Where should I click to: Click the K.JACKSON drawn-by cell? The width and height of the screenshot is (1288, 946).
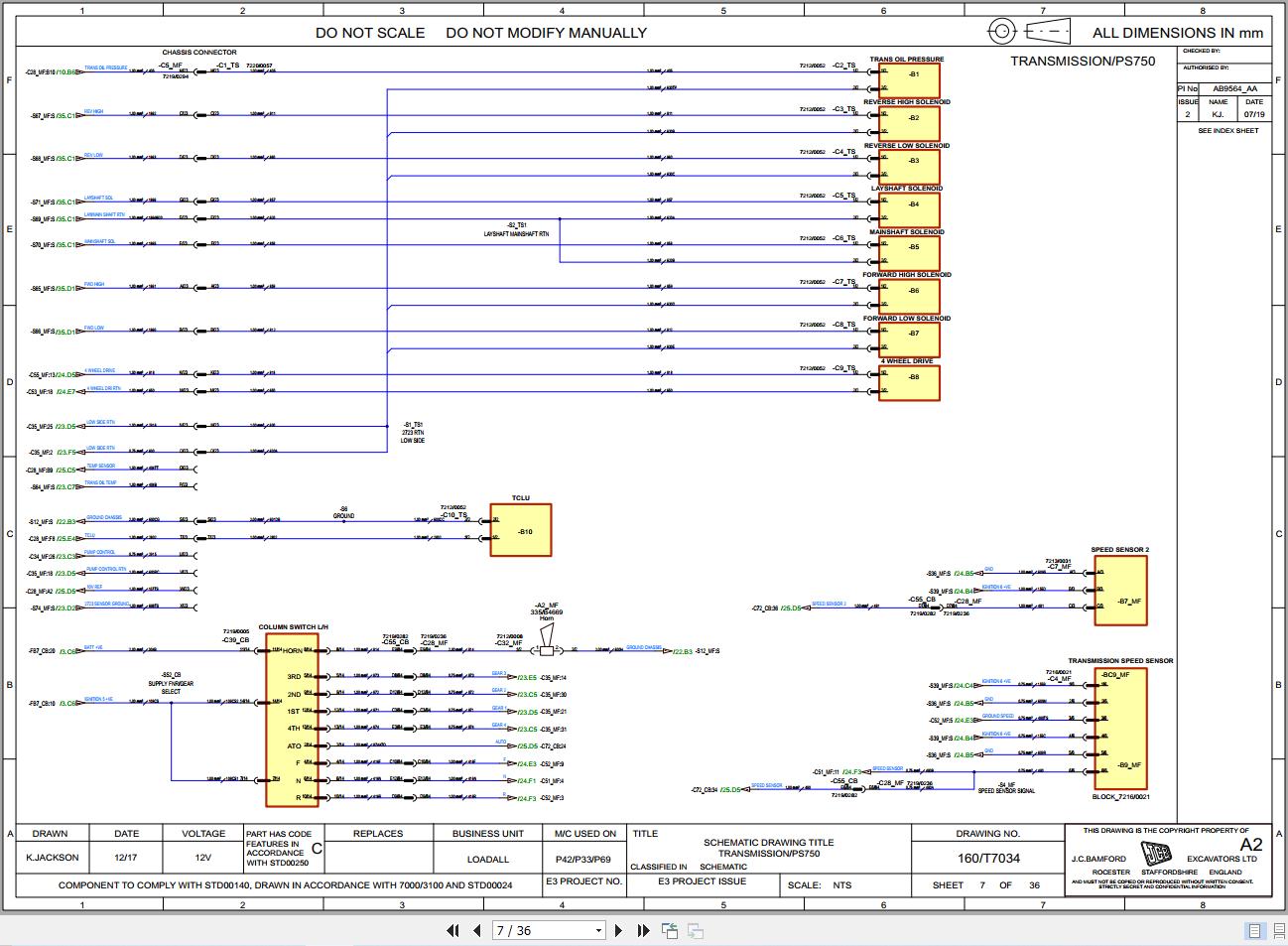tap(51, 859)
